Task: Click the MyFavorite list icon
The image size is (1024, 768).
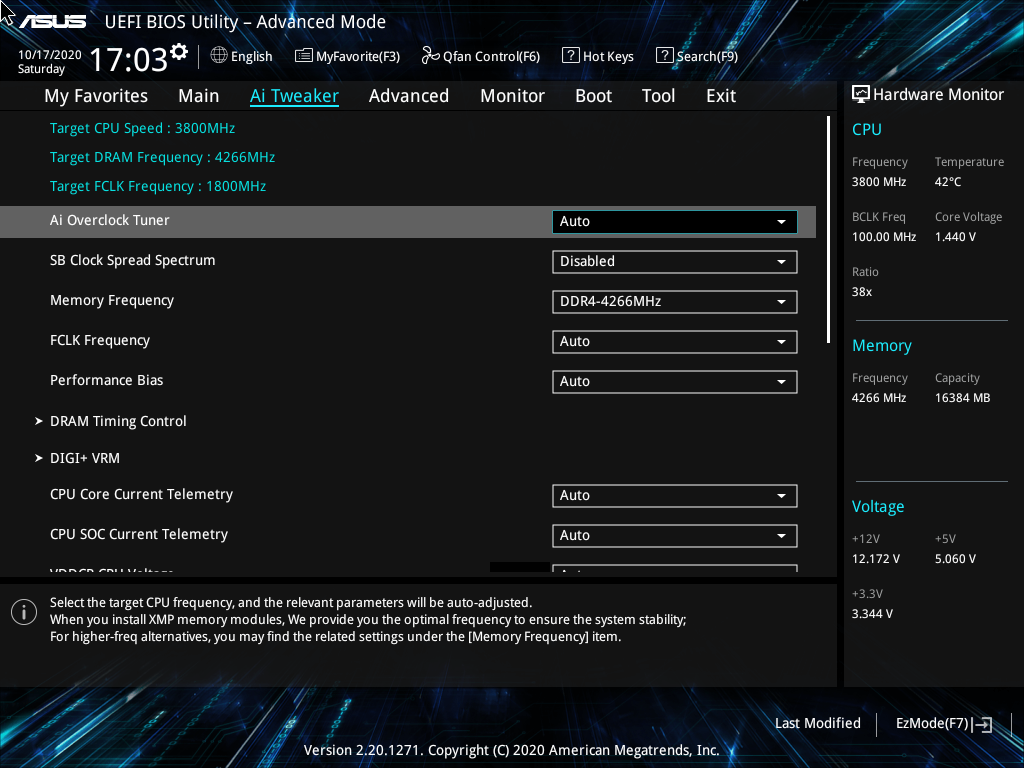Action: click(304, 56)
